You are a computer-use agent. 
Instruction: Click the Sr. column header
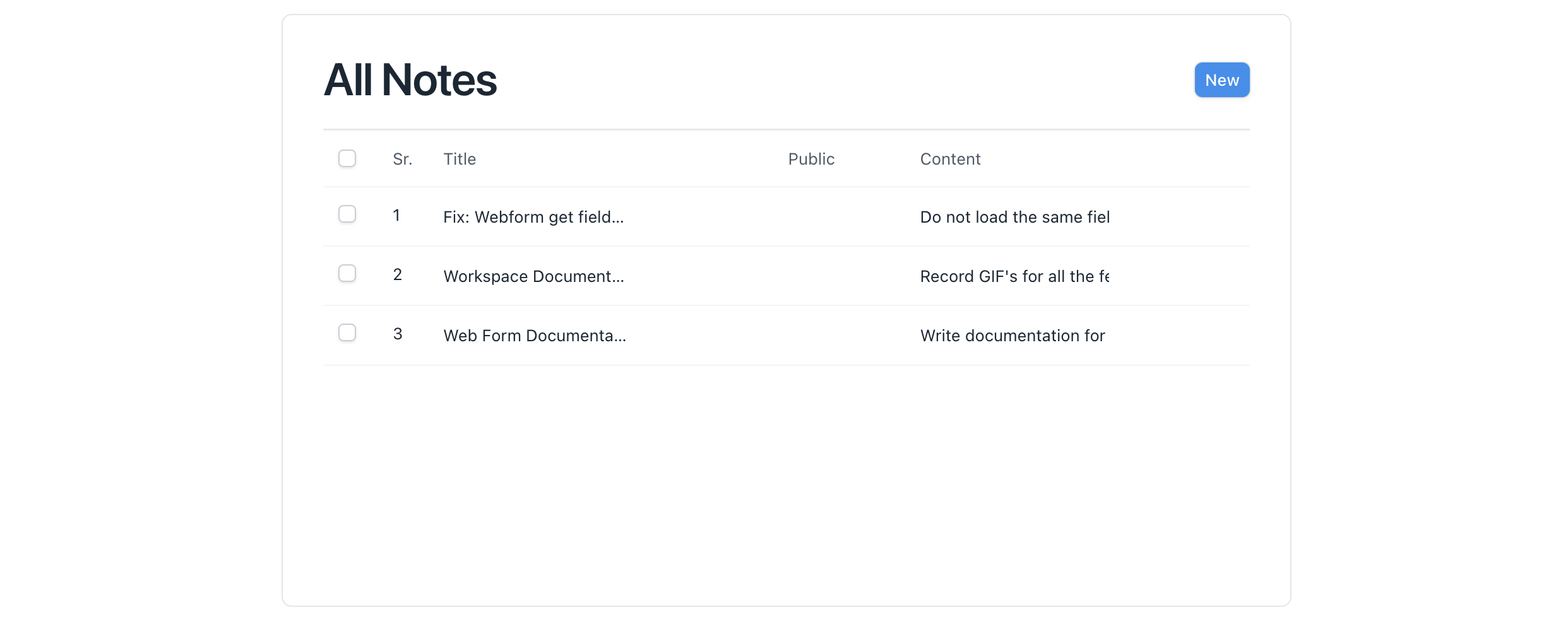point(403,158)
